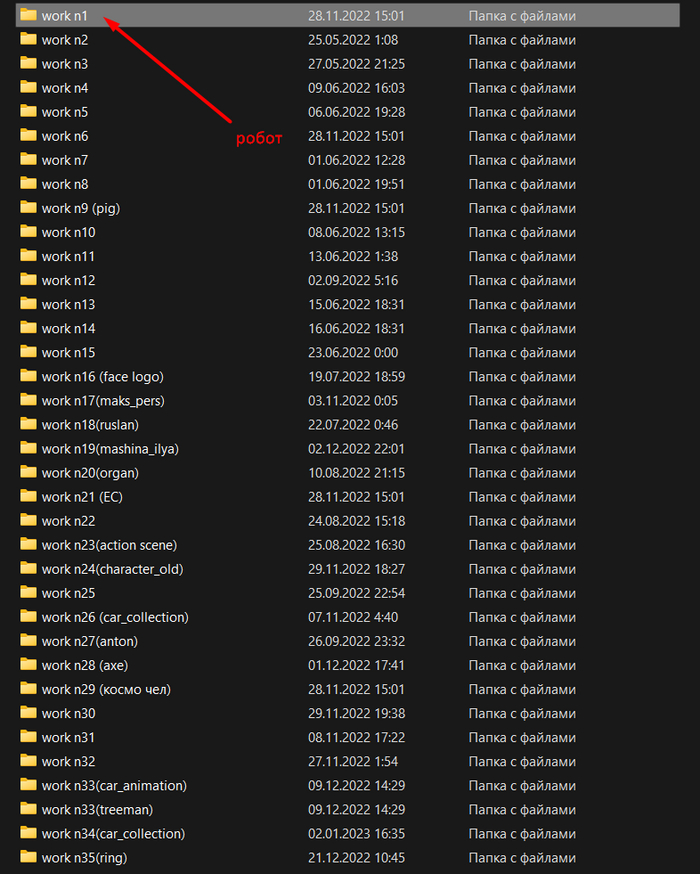This screenshot has height=874, width=700.
Task: Select date 16.06.2022 18:31
Action: point(357,328)
